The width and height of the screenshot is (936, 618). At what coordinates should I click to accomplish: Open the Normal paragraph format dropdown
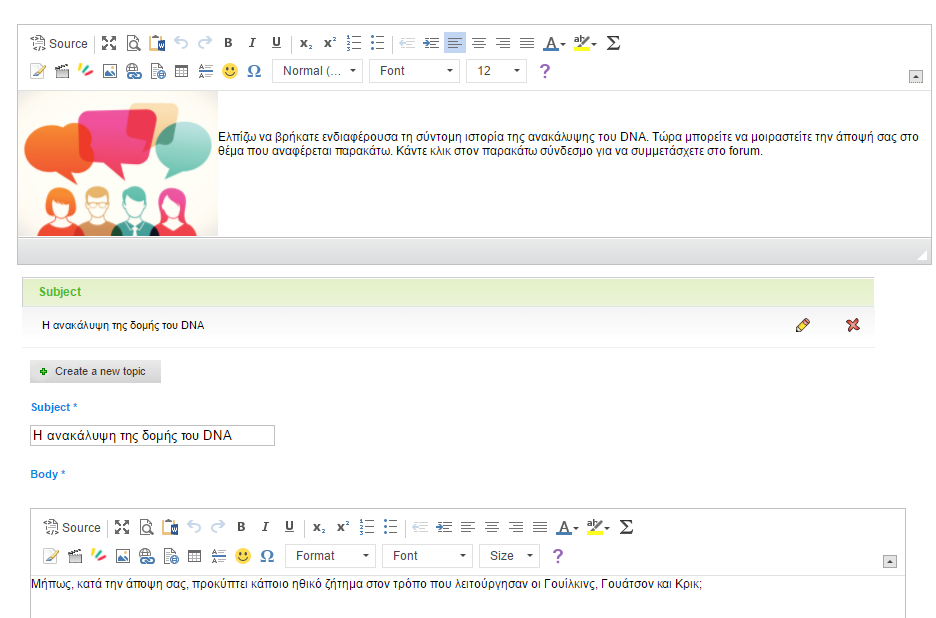click(318, 71)
